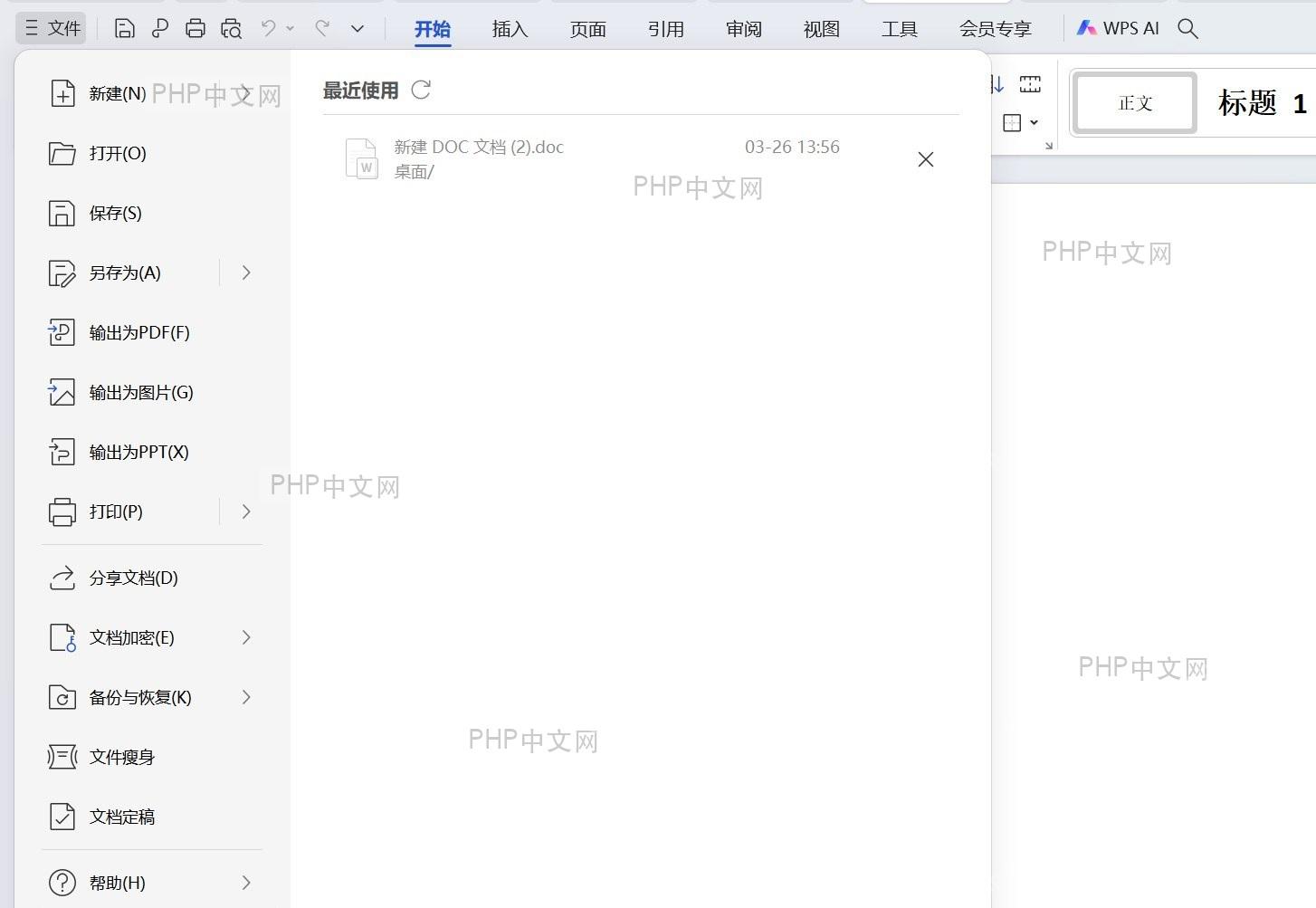Remove 新建 DOC 文档 (2).doc from recent list
The width and height of the screenshot is (1316, 908).
(925, 159)
